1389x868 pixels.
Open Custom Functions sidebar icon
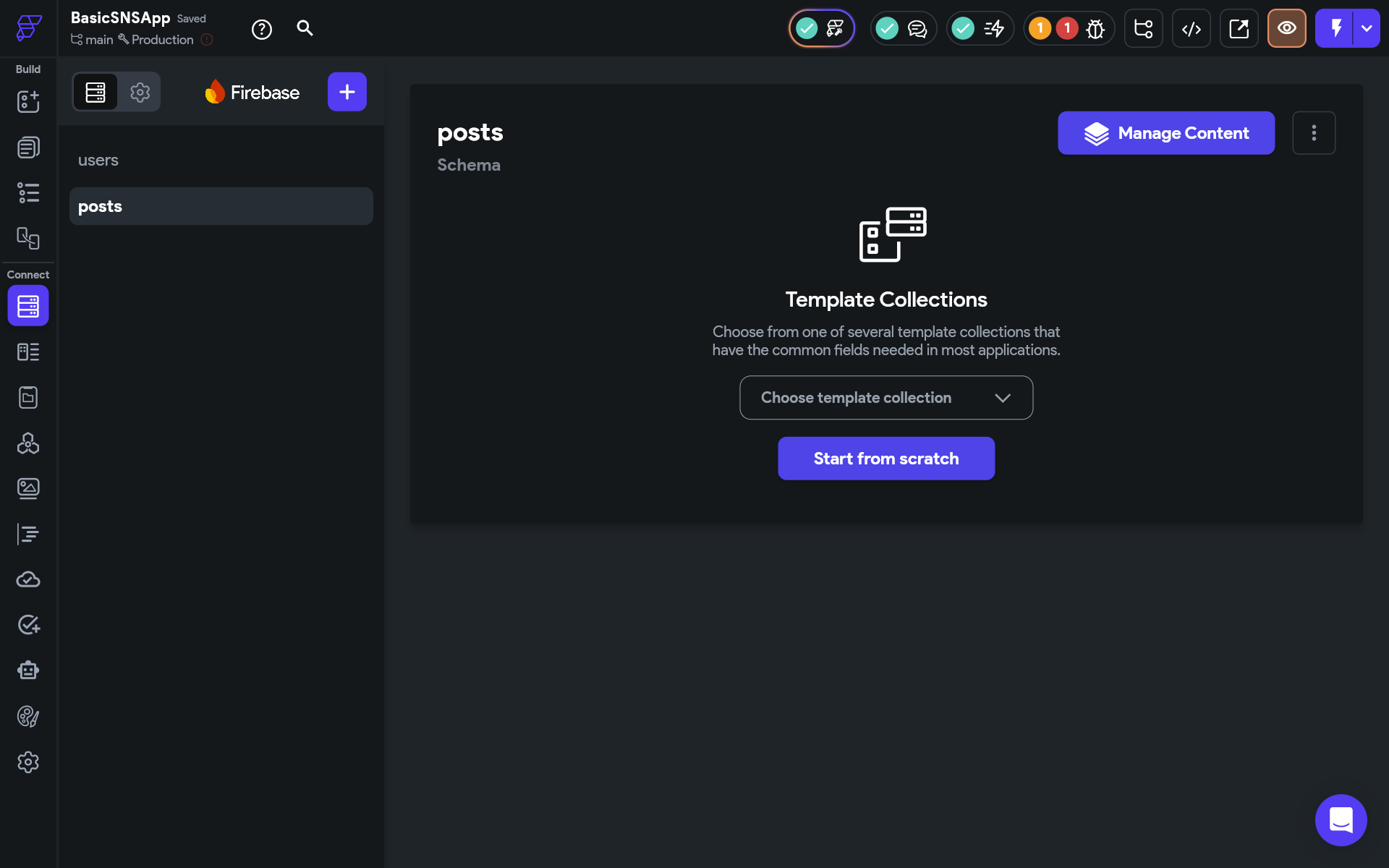pos(28,534)
